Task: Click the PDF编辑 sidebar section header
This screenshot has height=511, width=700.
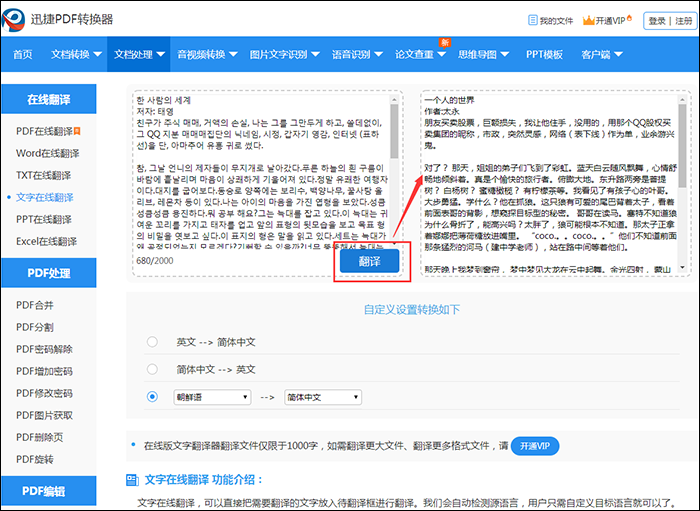Action: (49, 491)
